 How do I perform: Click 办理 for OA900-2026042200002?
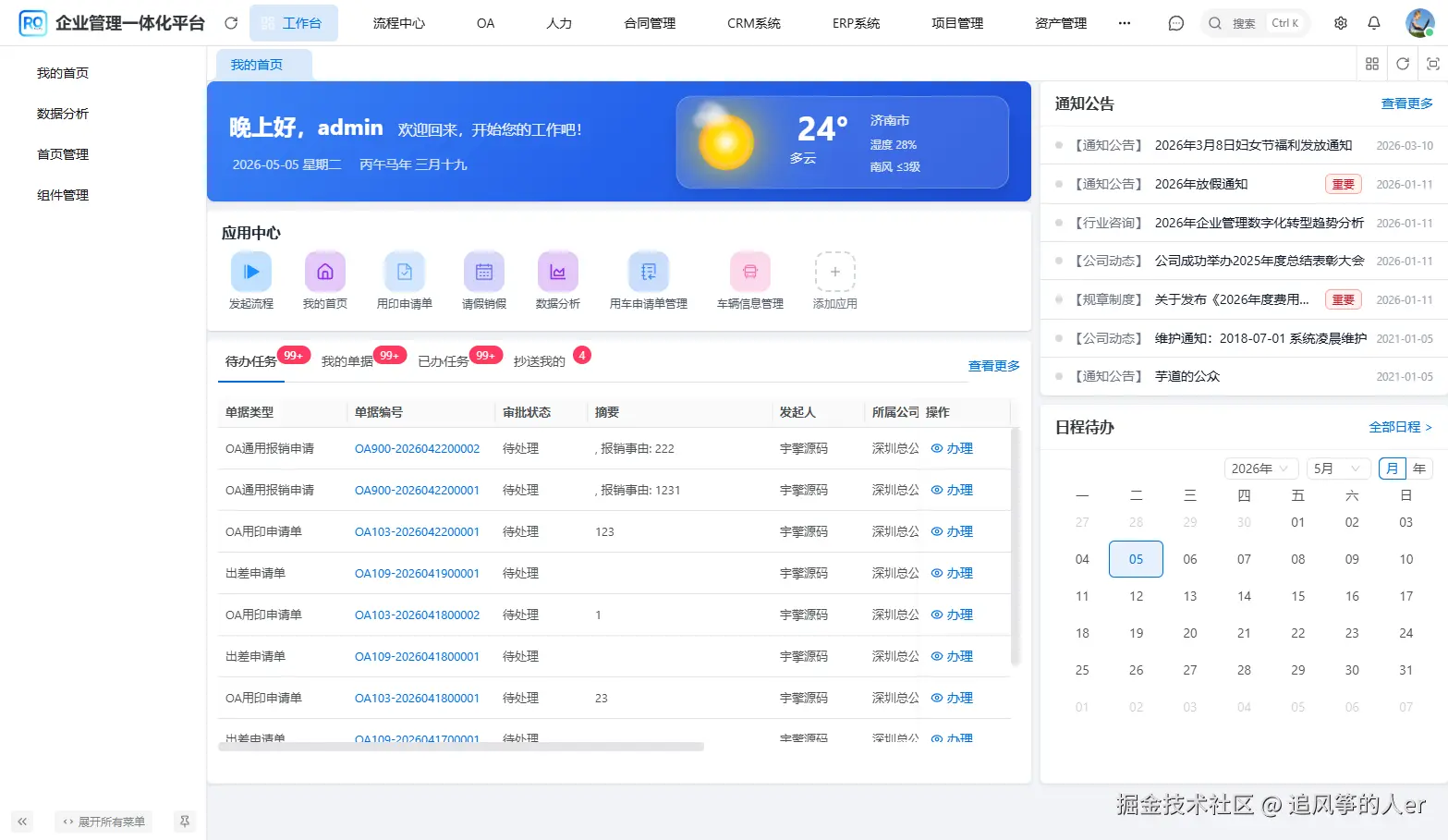952,448
